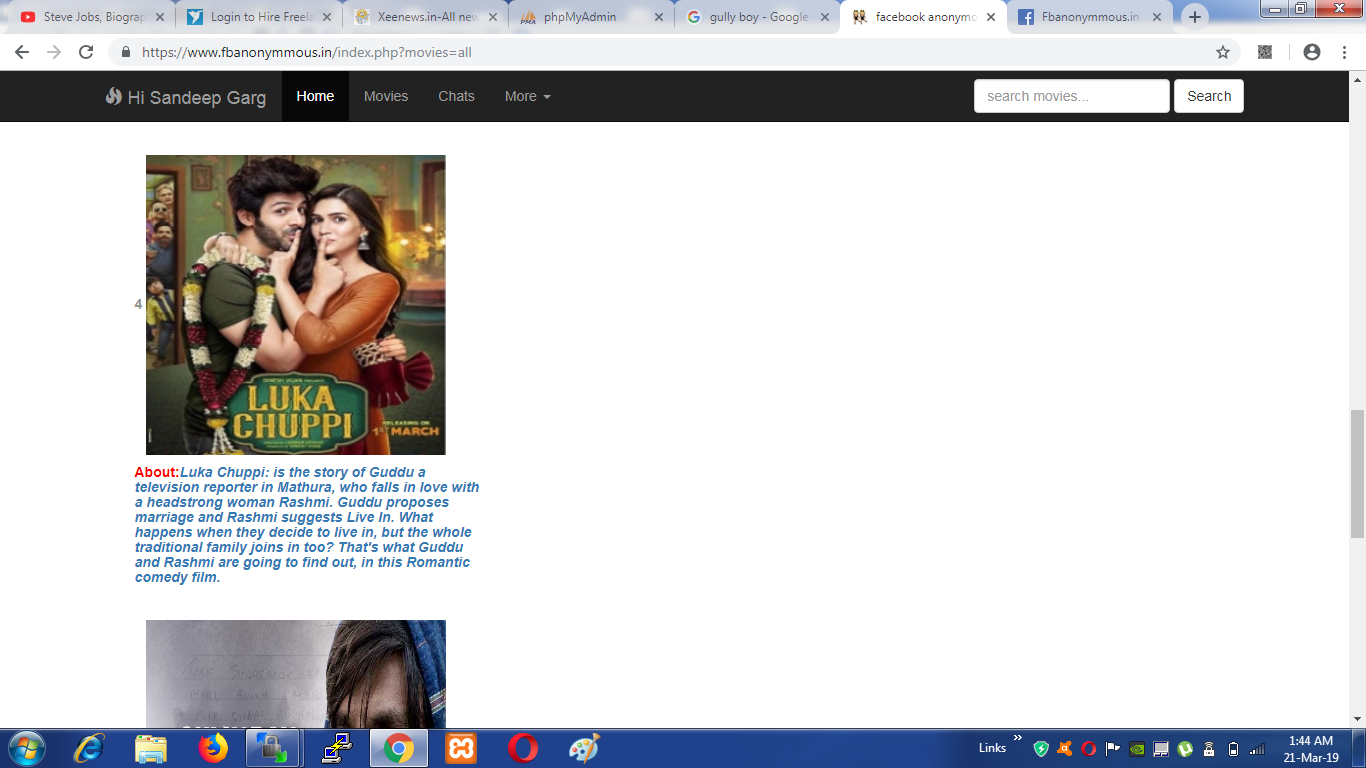1366x768 pixels.
Task: Open the Windows Start menu
Action: tap(26, 748)
